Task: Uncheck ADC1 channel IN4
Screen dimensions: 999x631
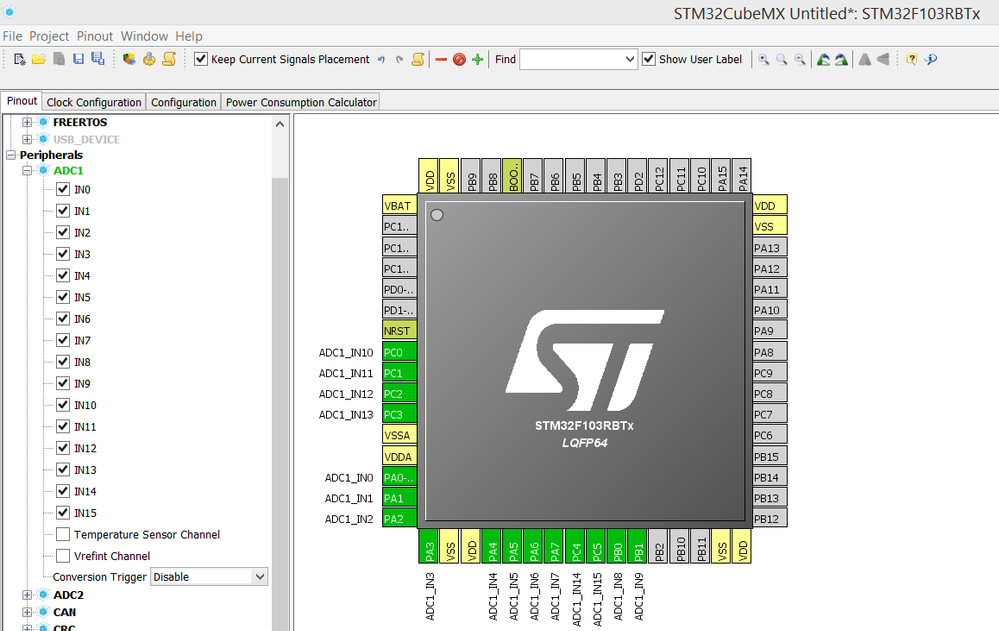Action: point(63,275)
